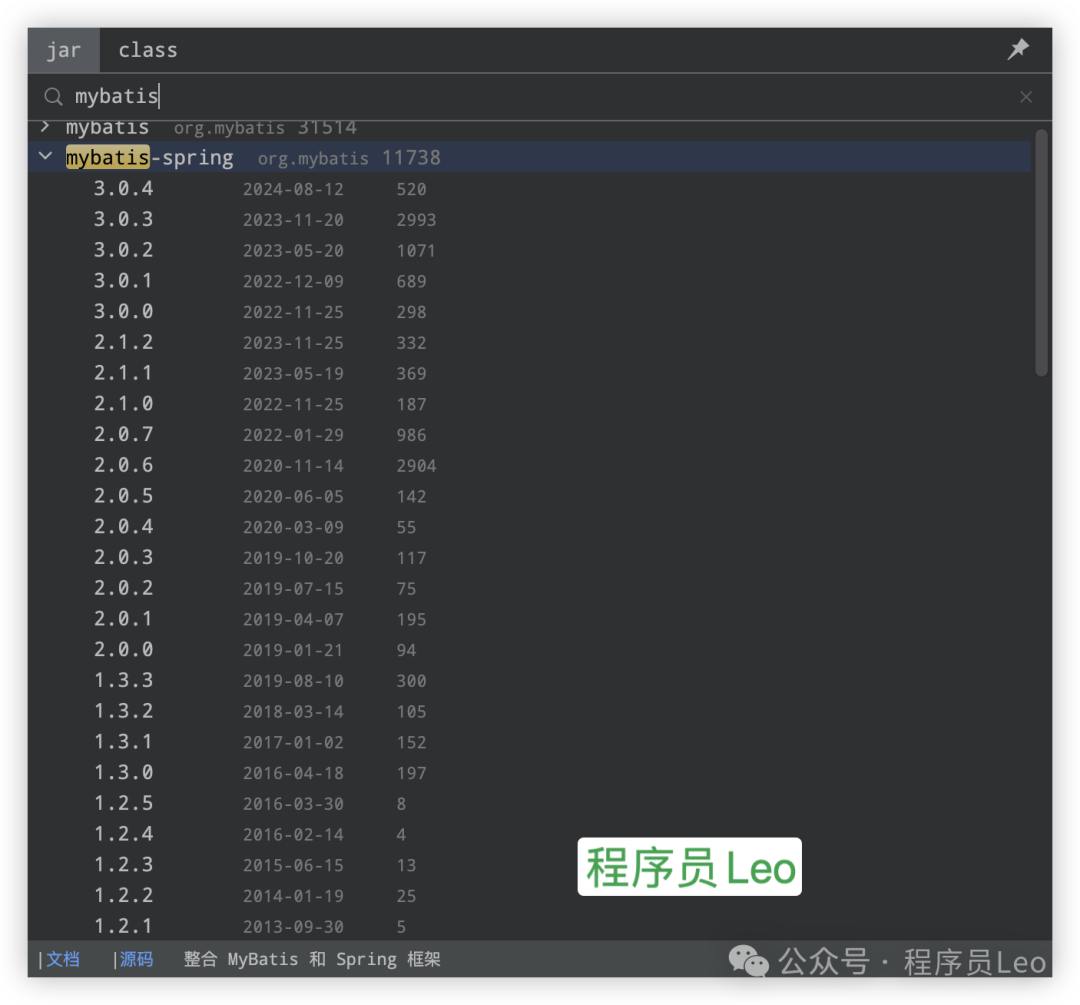1080x1005 pixels.
Task: Click inside the search input field
Action: coord(300,96)
